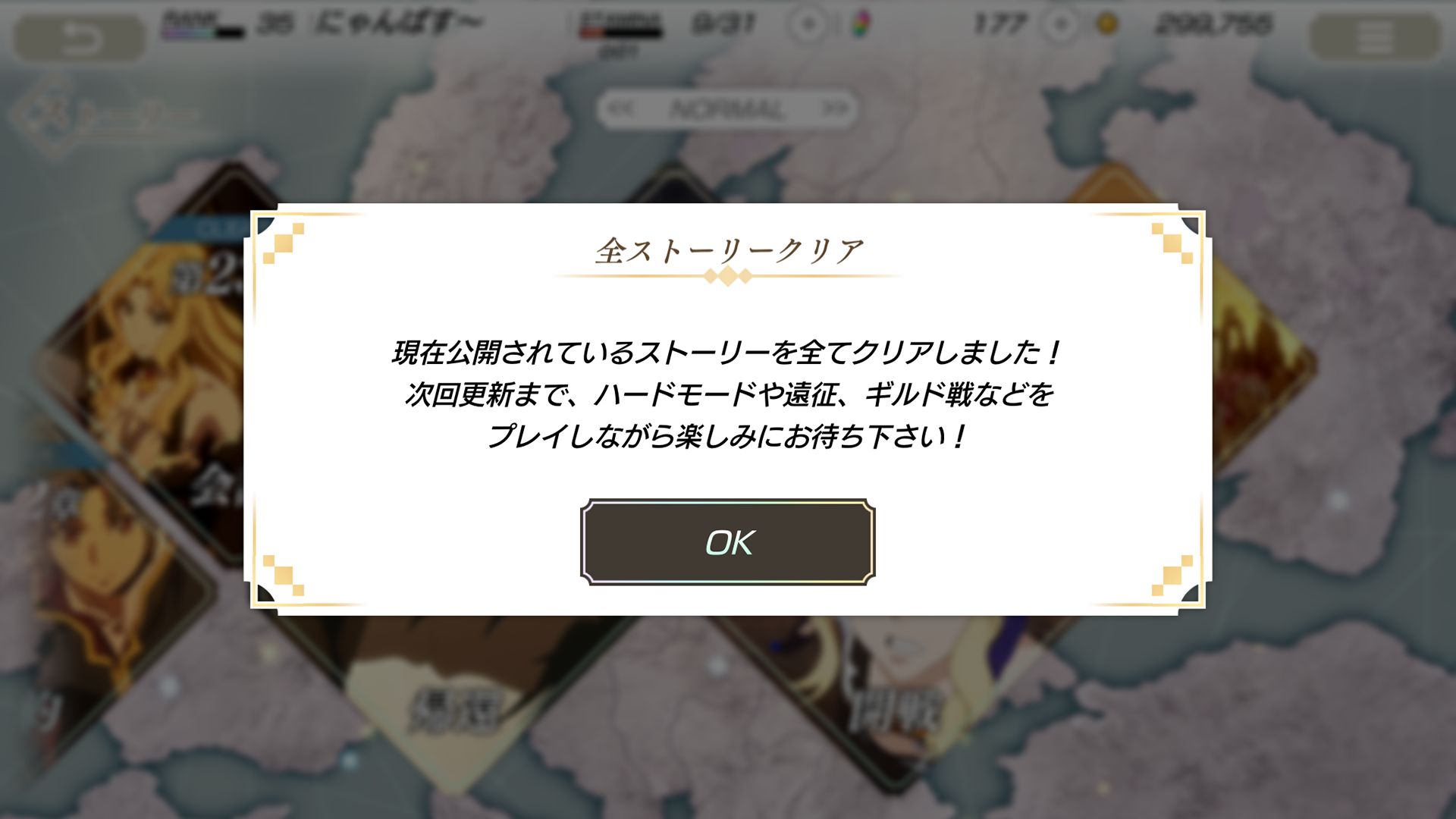Open the 開戦 chapter card
This screenshot has height=819, width=1456.
click(x=895, y=698)
